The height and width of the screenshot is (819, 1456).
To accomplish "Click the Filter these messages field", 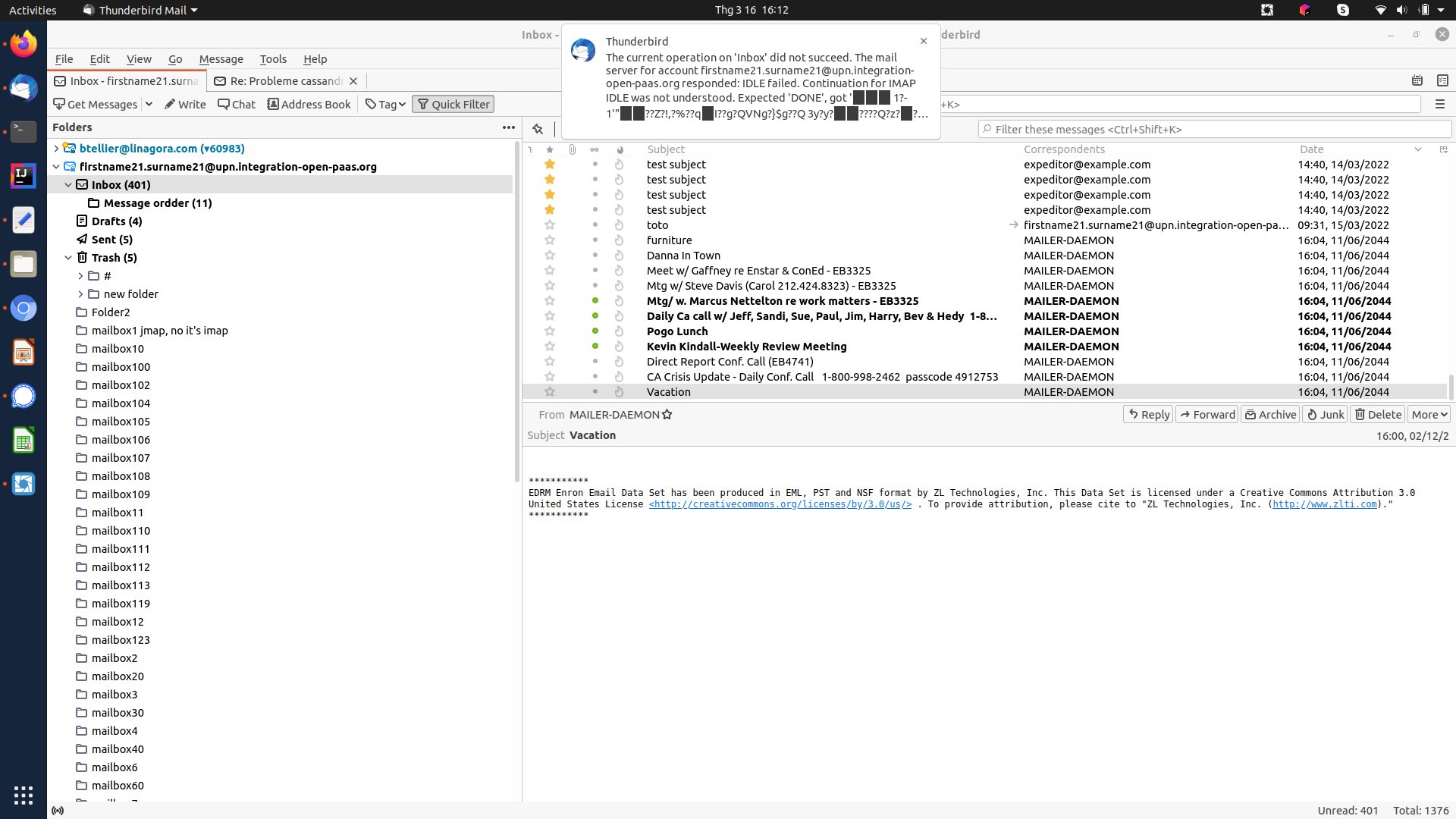I will [1213, 130].
